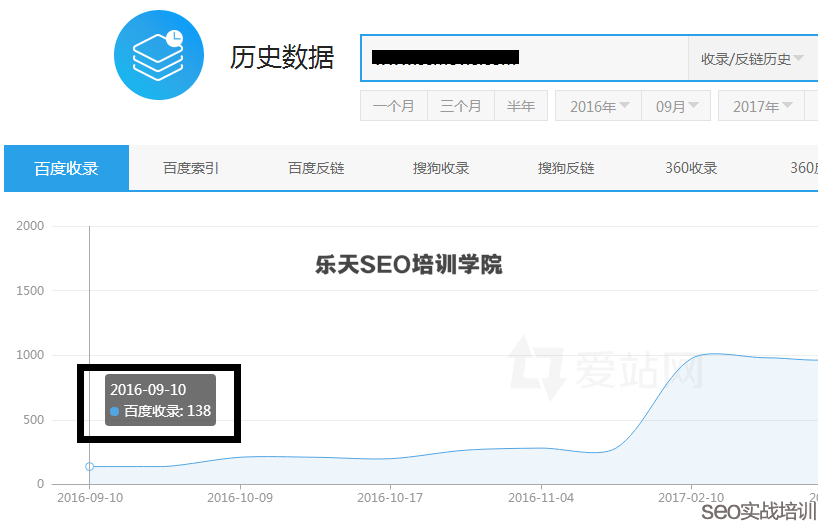
Task: Click the 乐天SEO培训学院 chart title
Action: (408, 265)
